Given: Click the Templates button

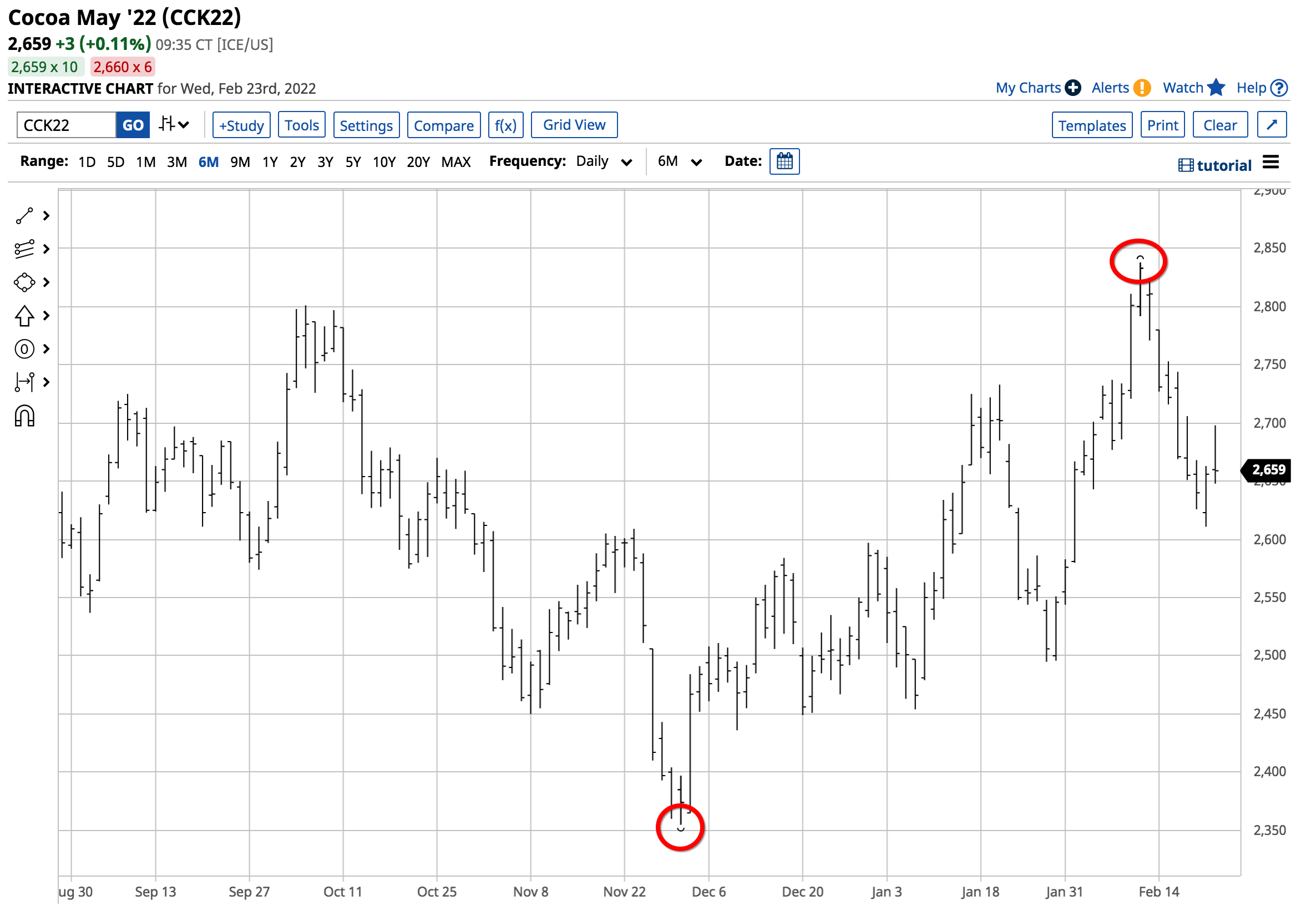Looking at the screenshot, I should click(x=1092, y=124).
